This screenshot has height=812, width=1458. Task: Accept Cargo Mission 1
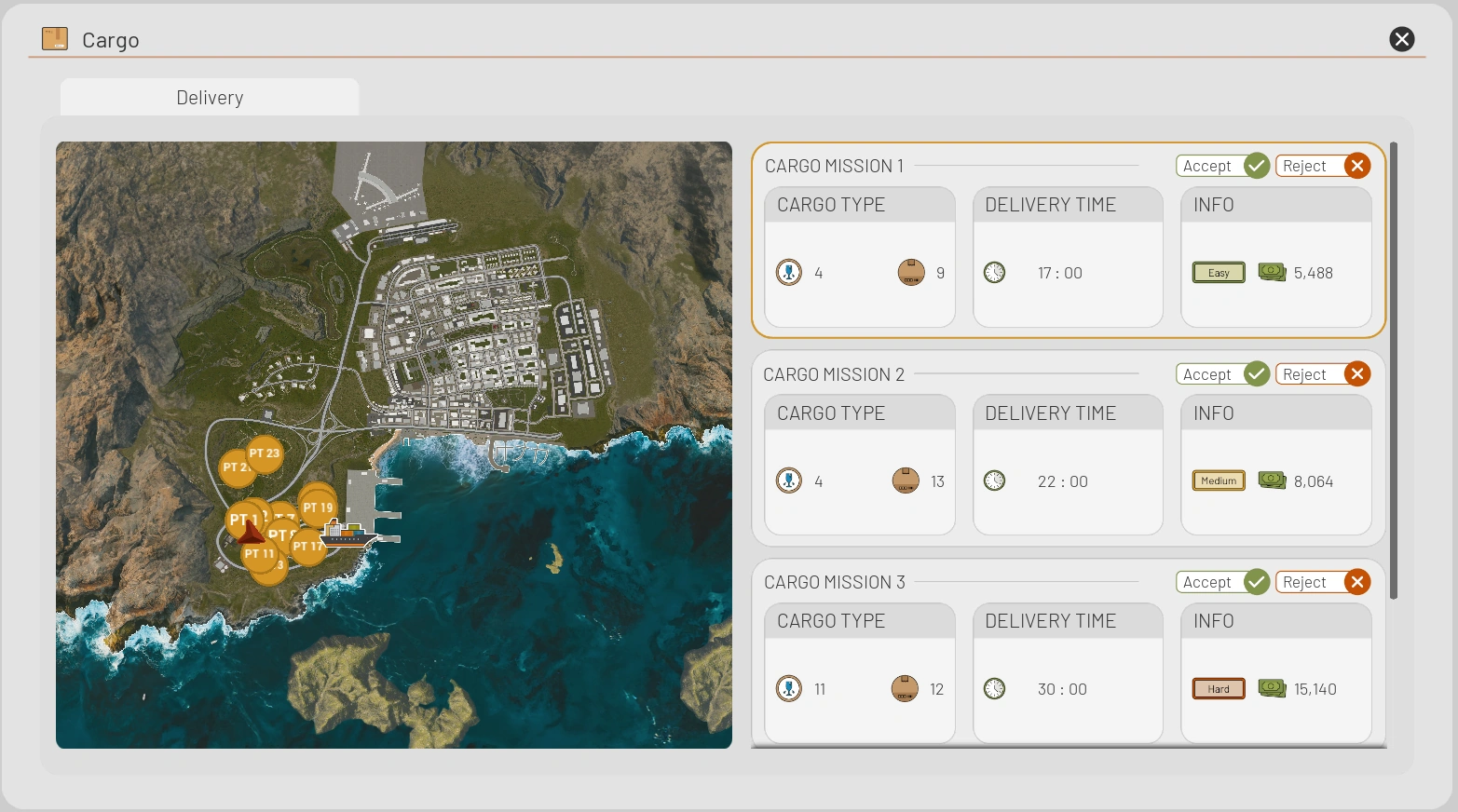[x=1223, y=166]
